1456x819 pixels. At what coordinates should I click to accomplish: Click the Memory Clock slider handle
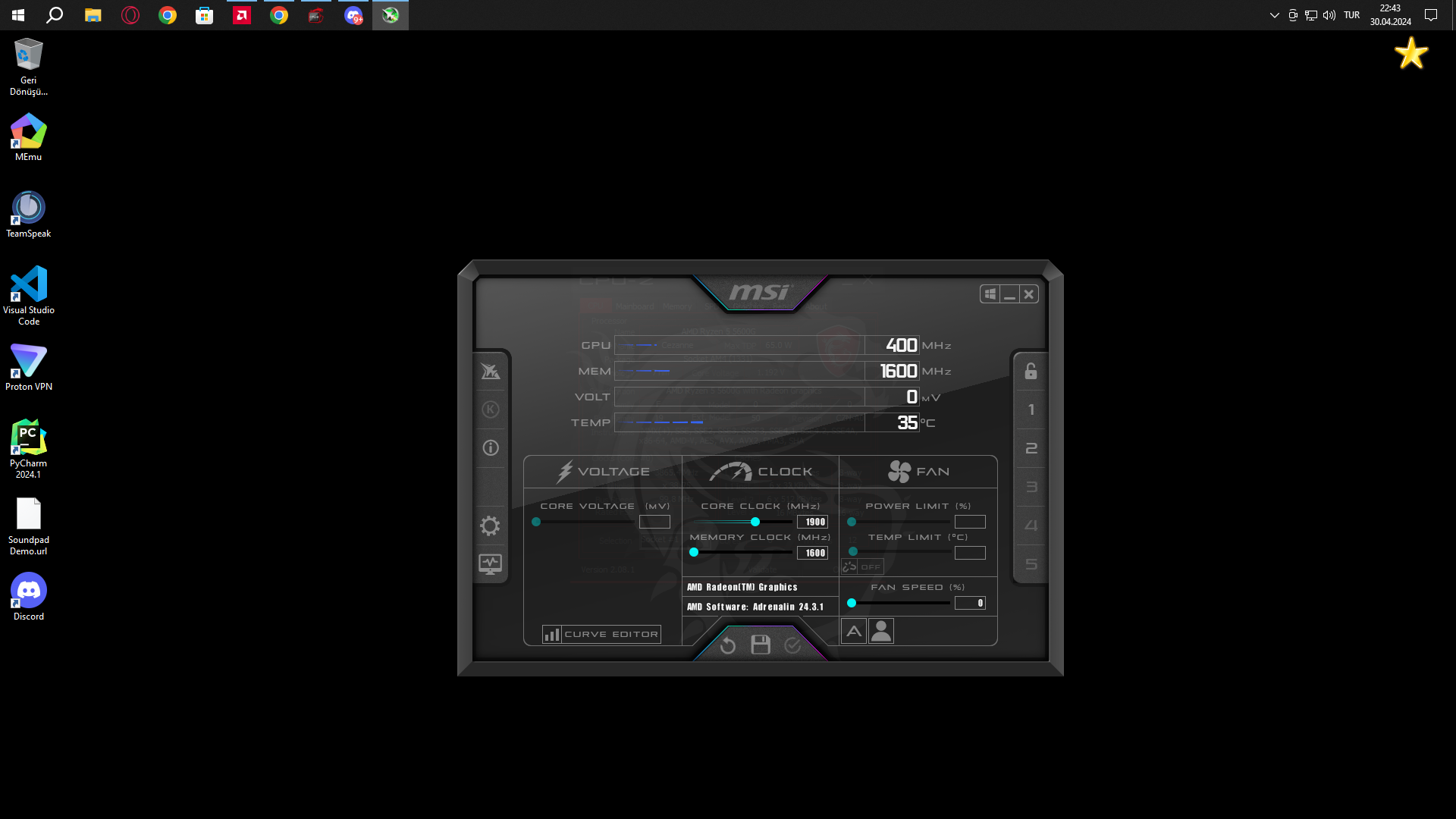click(694, 553)
